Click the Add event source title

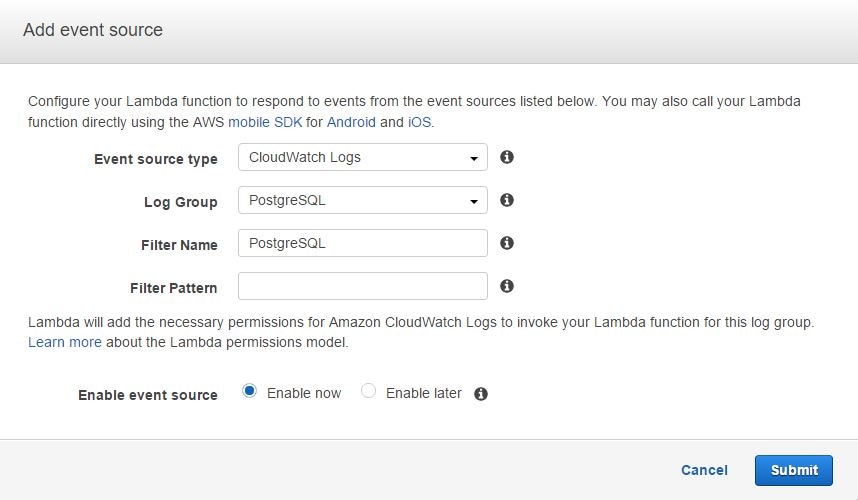pyautogui.click(x=93, y=30)
